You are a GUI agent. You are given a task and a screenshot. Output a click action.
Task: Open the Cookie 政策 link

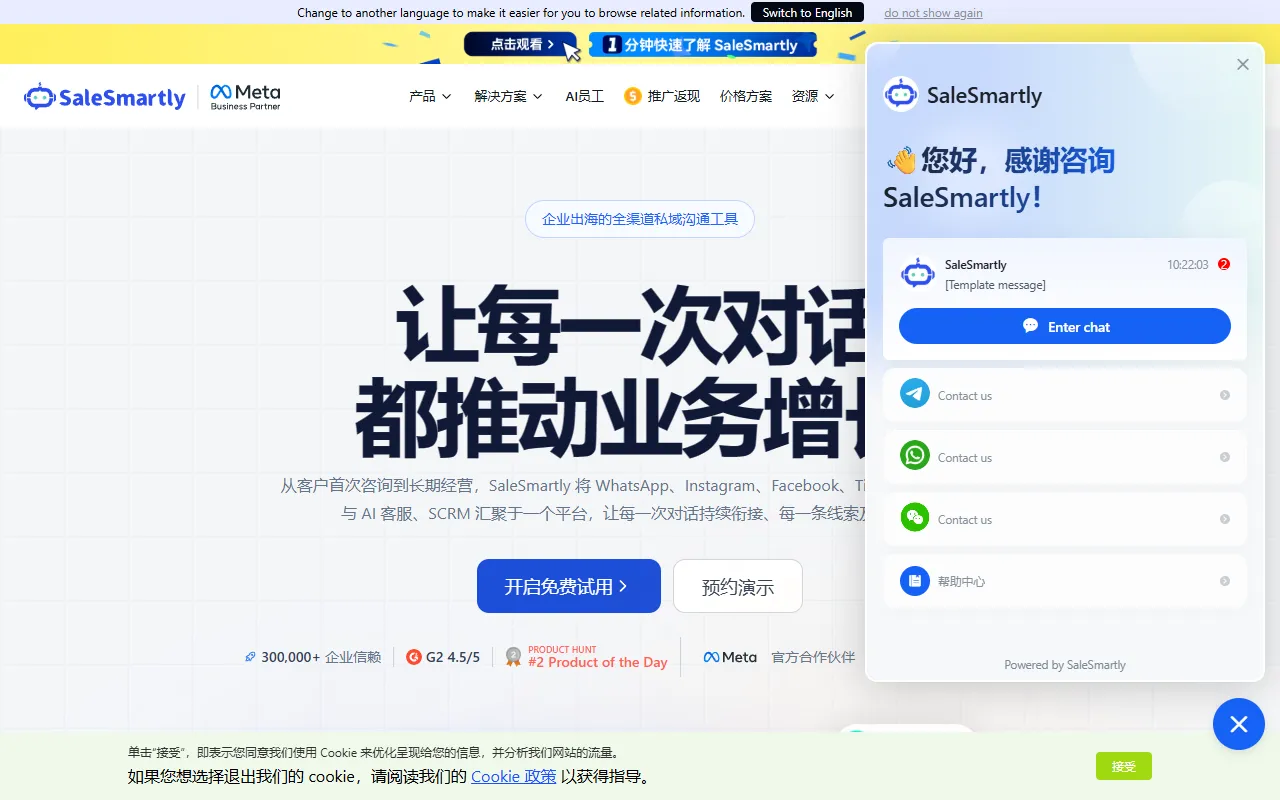(x=514, y=776)
